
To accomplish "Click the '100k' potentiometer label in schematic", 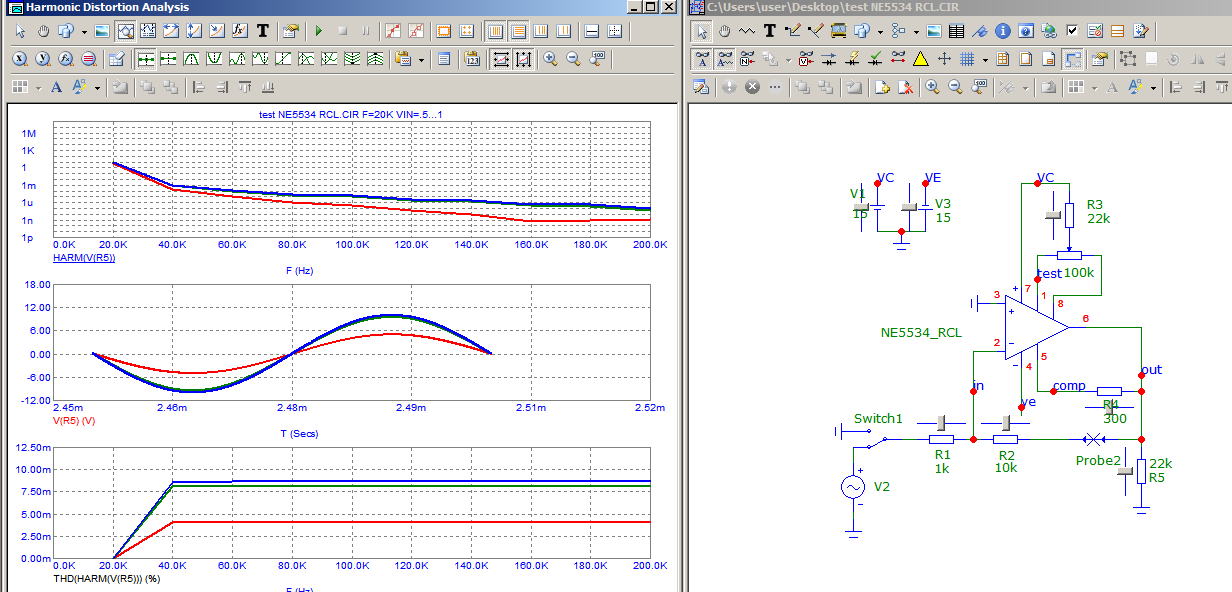I will pos(1079,273).
